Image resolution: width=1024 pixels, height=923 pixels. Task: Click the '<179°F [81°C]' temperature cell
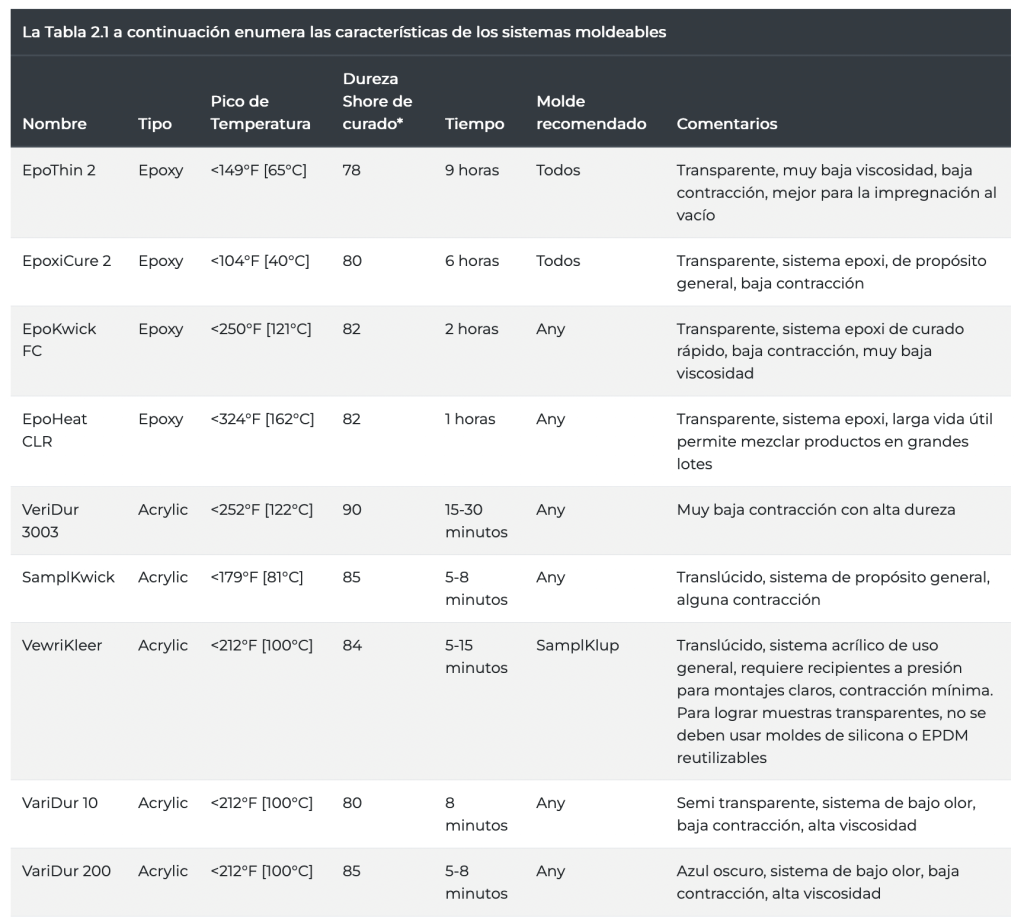[x=257, y=577]
